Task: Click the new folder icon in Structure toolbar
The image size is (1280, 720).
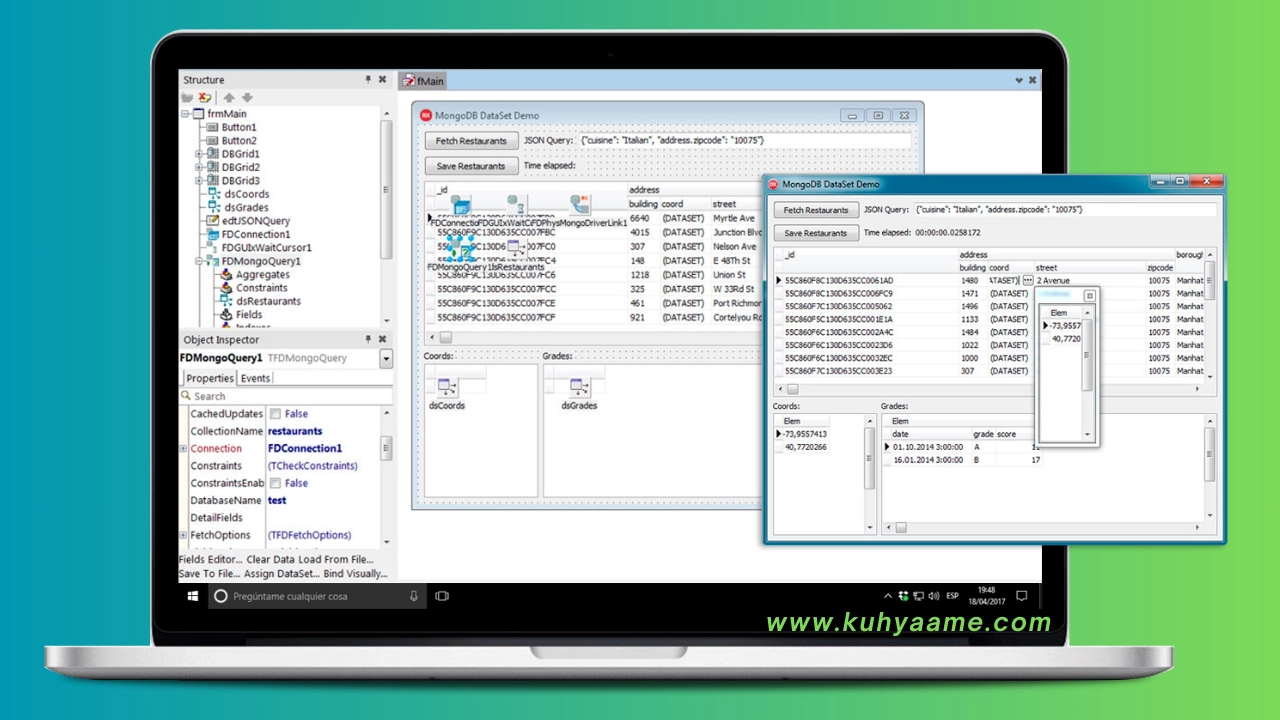Action: (x=186, y=98)
